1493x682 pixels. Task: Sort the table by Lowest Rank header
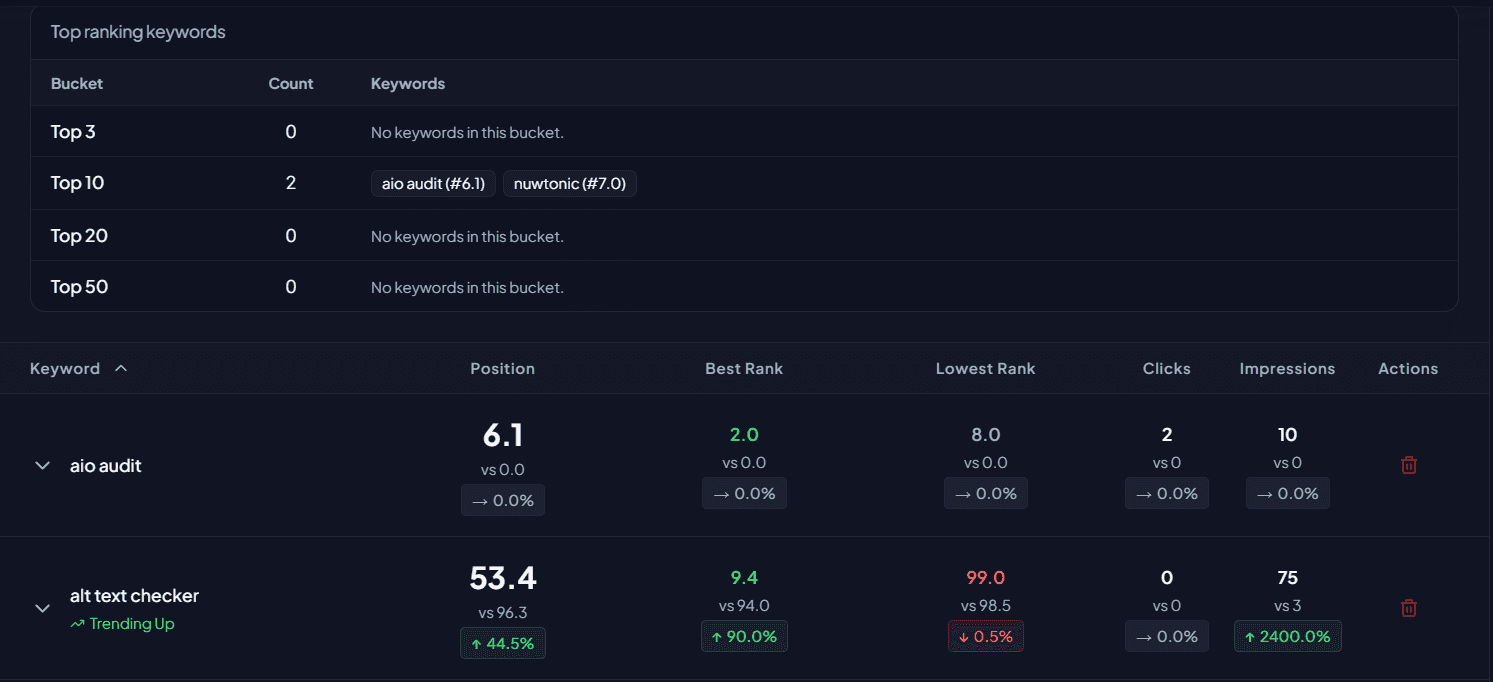coord(985,369)
